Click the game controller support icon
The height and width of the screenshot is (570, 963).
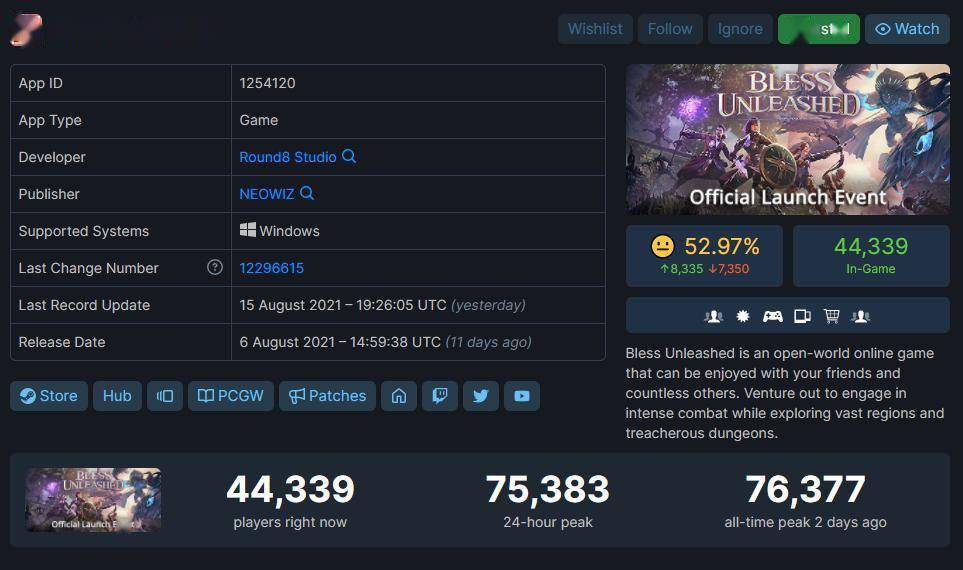(773, 316)
